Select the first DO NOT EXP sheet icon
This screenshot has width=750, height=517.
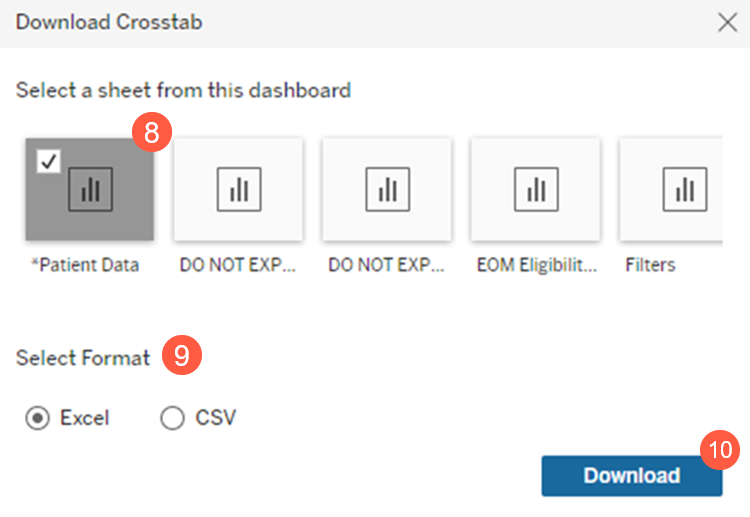point(238,189)
